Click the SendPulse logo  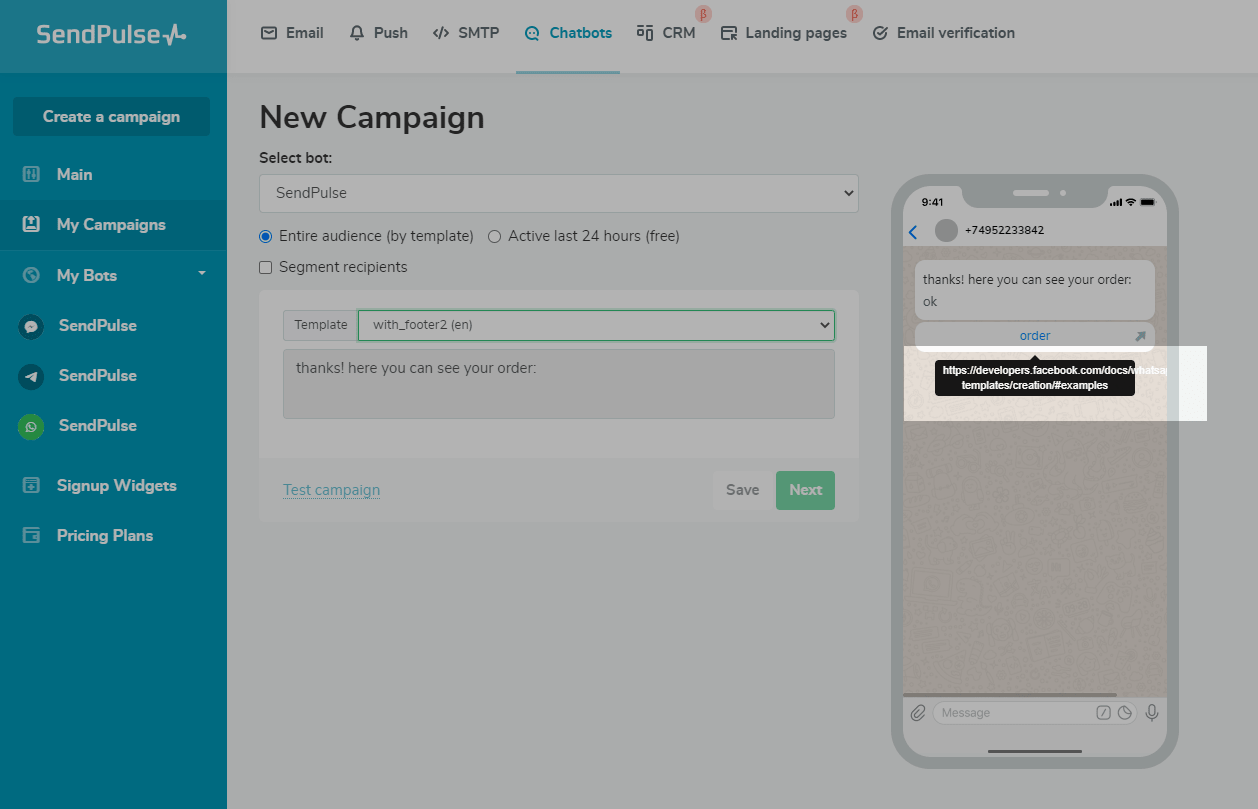pyautogui.click(x=111, y=34)
